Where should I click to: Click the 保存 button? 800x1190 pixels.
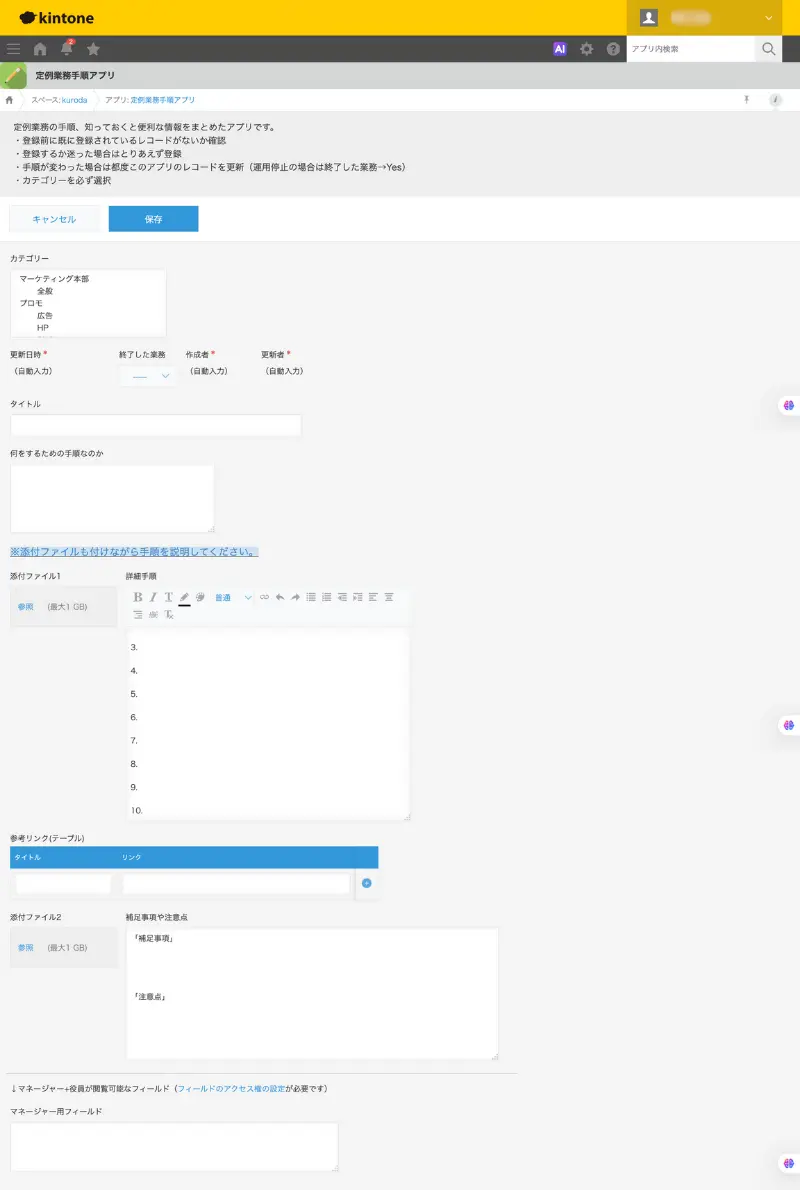[153, 219]
